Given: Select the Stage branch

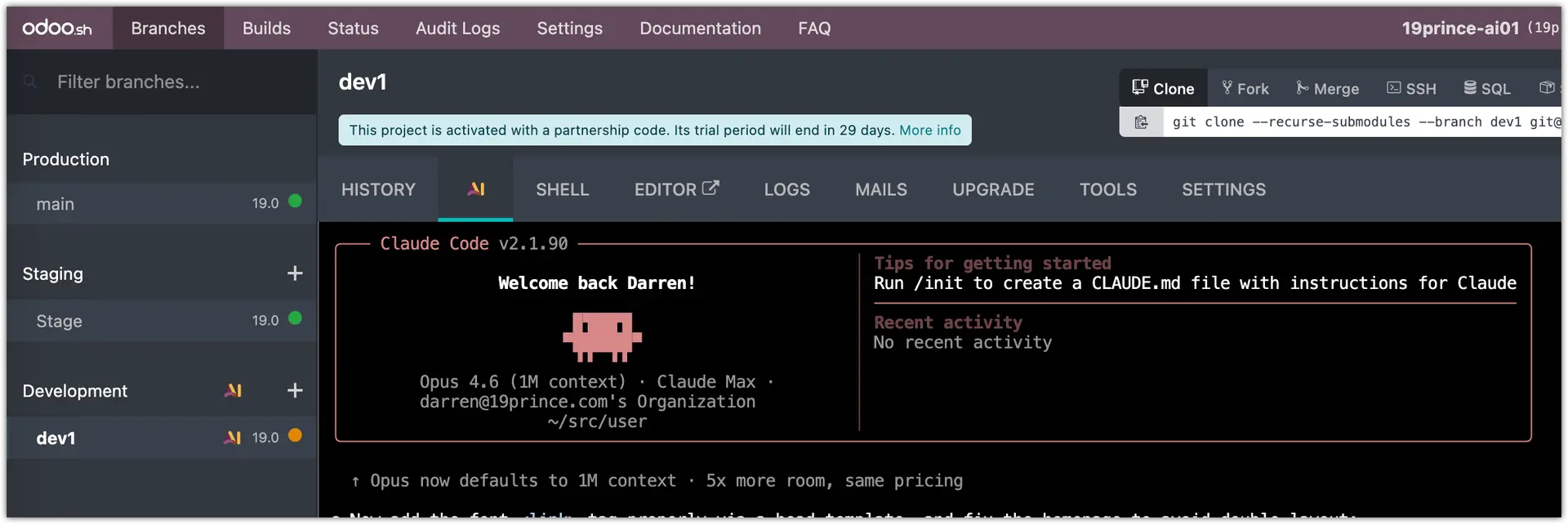Looking at the screenshot, I should [x=60, y=321].
